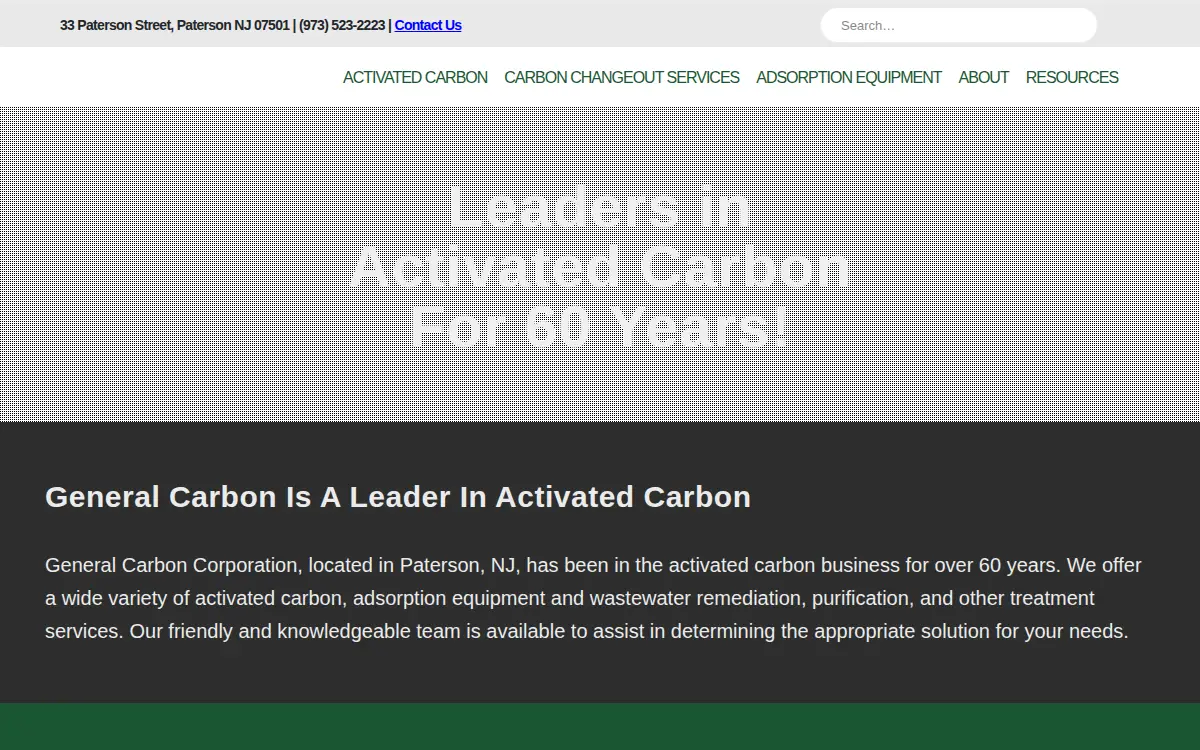Open the About menu item
Screen dimensions: 1200x750
coord(983,77)
